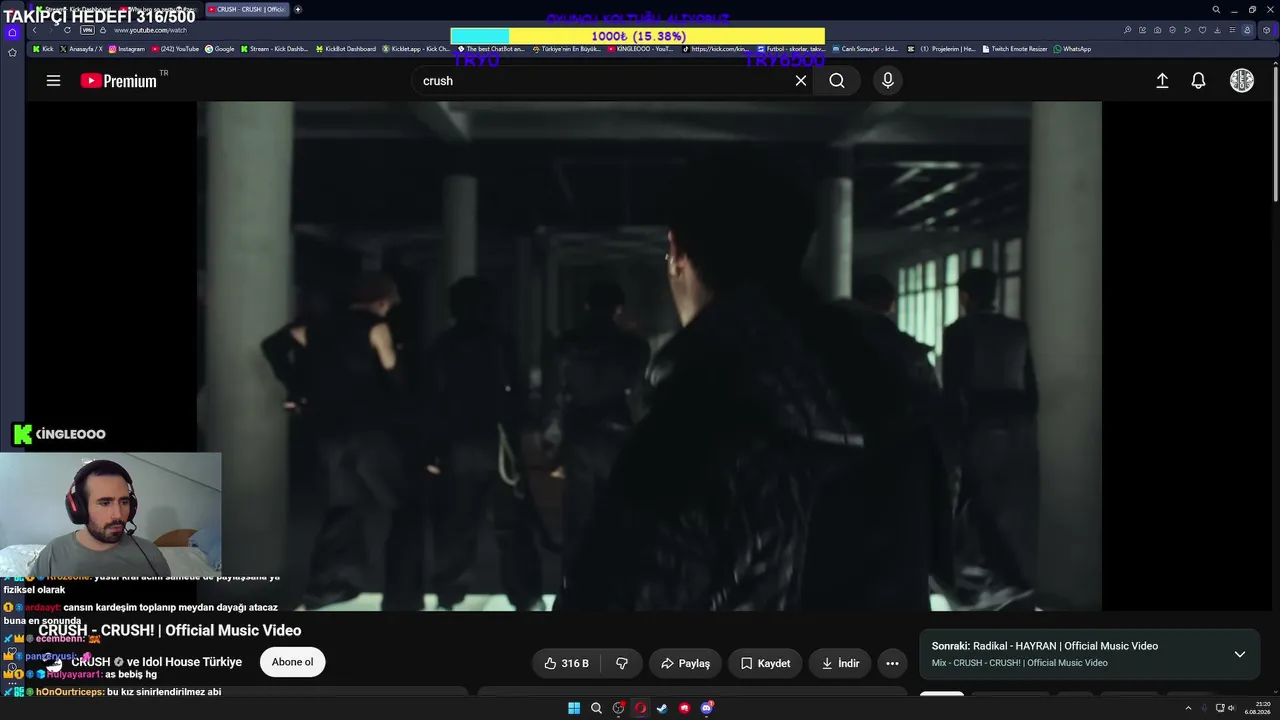
Task: Open the sidebar bookmarks star icon
Action: click(x=12, y=52)
